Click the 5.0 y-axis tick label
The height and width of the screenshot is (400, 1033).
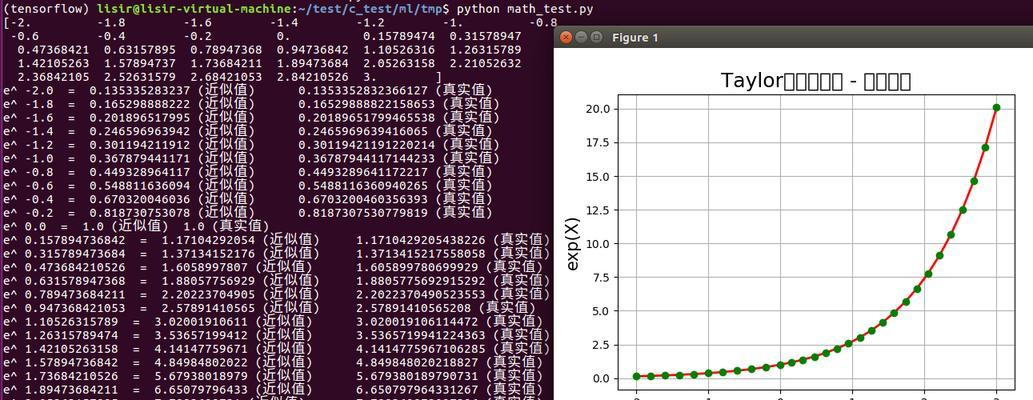pyautogui.click(x=603, y=310)
